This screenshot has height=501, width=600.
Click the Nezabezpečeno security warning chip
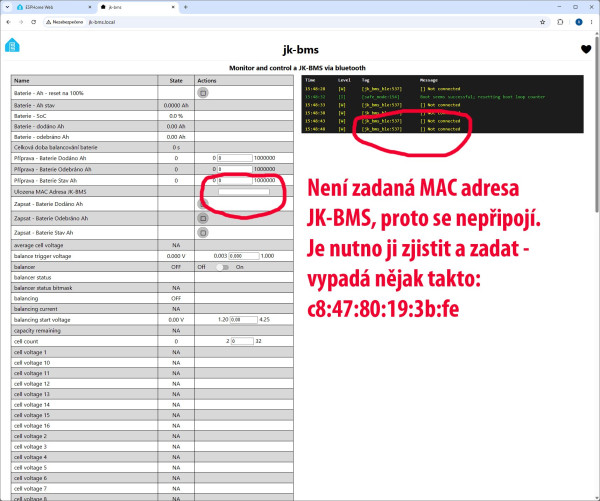click(x=64, y=22)
